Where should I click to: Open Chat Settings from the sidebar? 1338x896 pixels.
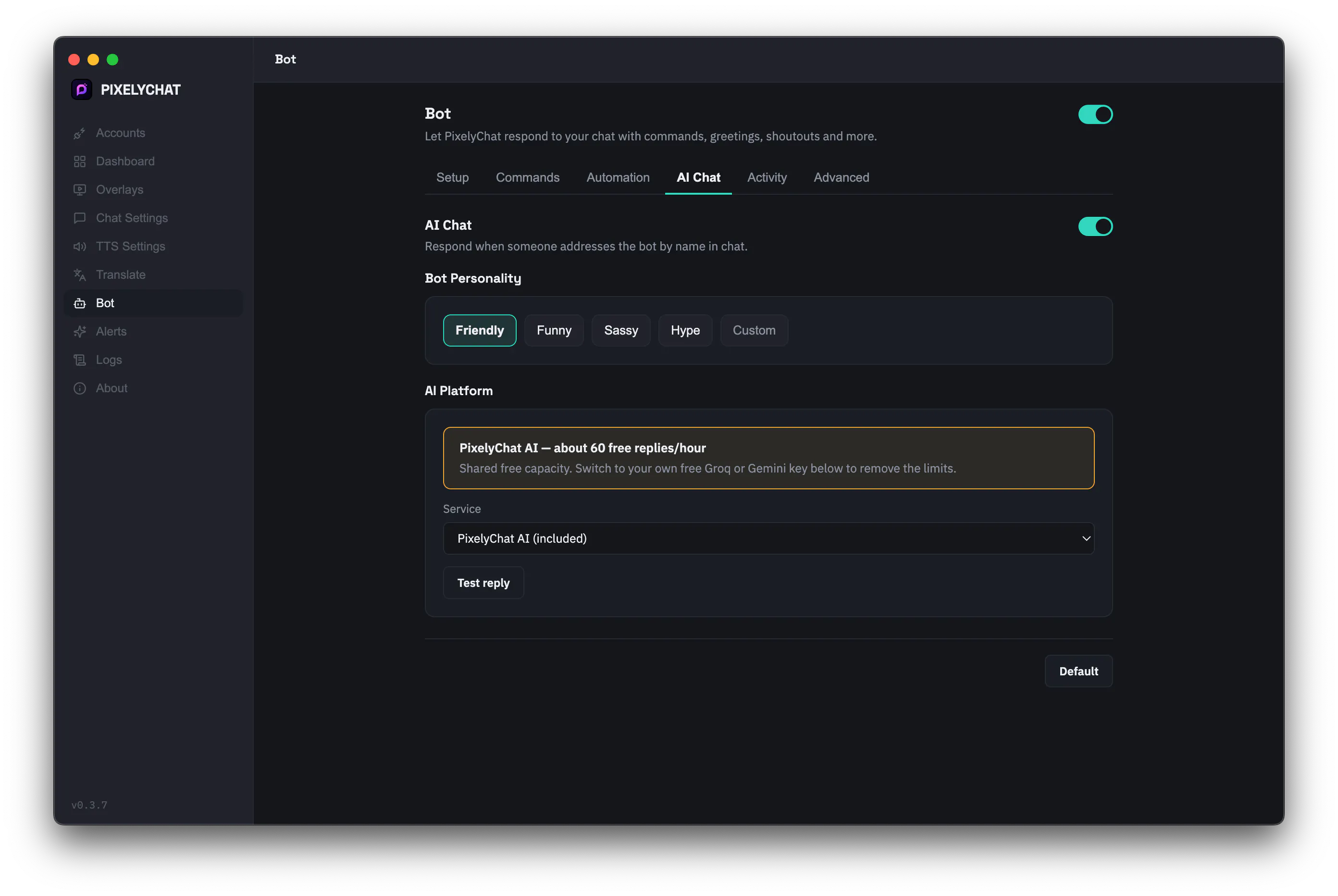pos(153,218)
